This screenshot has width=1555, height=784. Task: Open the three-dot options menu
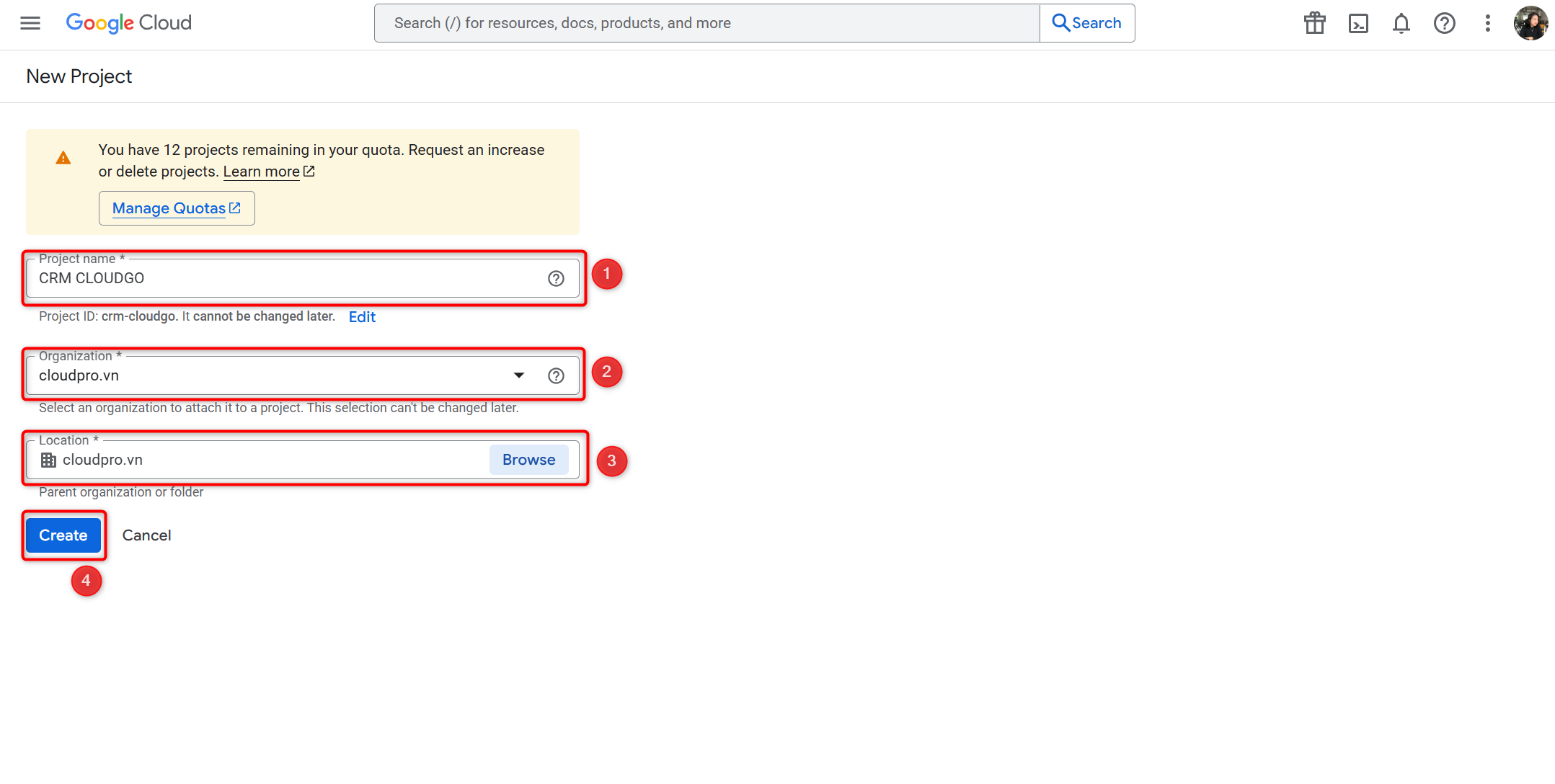point(1488,23)
